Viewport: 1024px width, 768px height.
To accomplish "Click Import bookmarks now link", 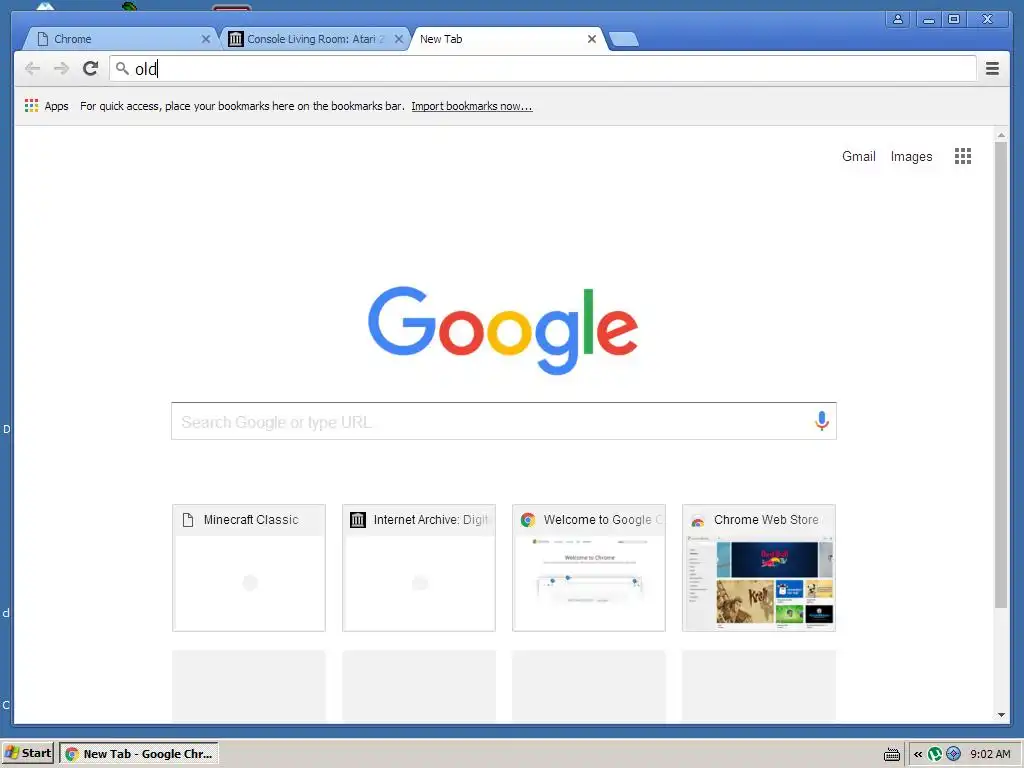I will pos(472,106).
